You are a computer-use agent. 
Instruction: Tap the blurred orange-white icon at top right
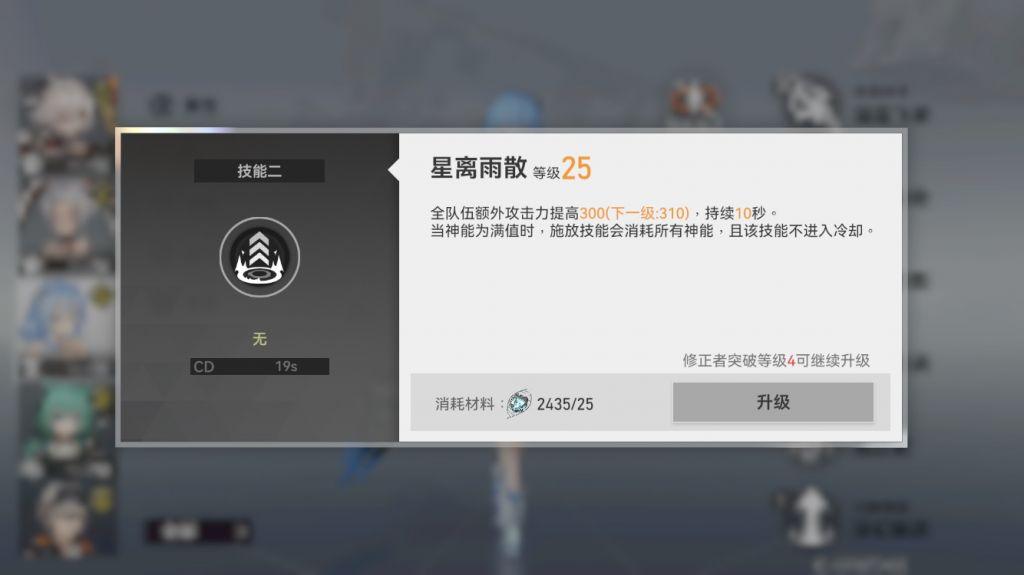[694, 100]
